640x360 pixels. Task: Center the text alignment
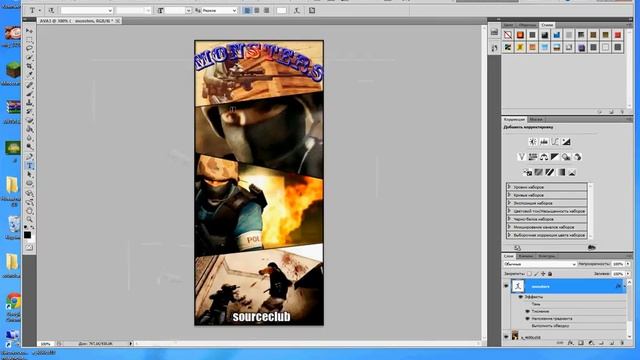[x=257, y=10]
